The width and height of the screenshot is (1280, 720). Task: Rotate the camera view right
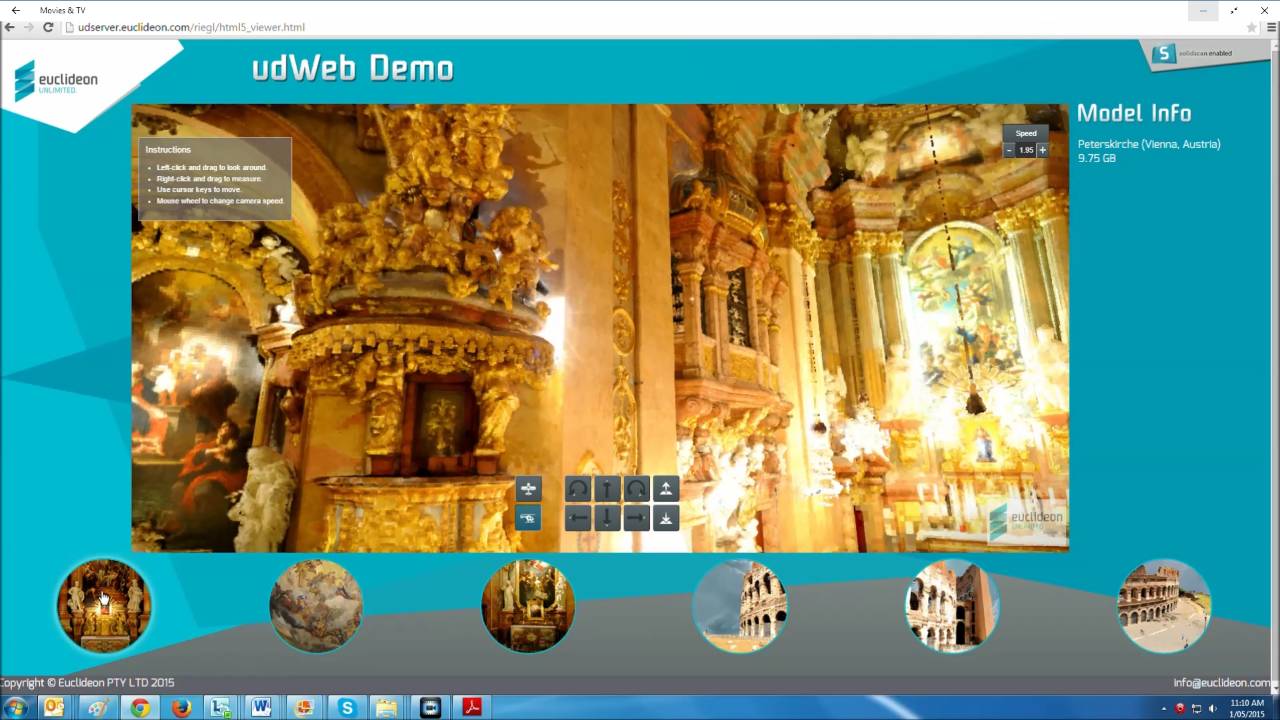pyautogui.click(x=637, y=488)
